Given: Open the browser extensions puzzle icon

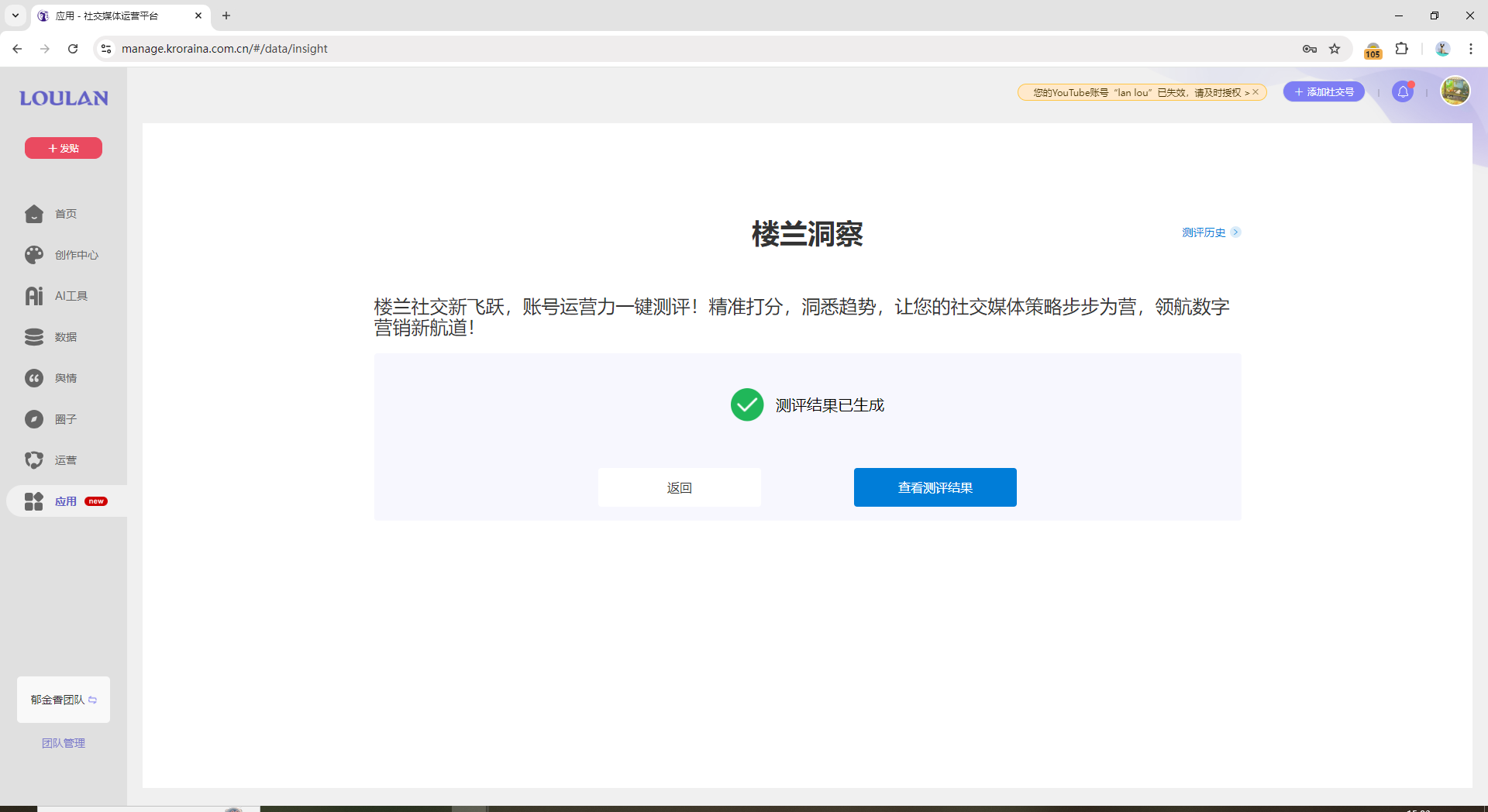Looking at the screenshot, I should (1401, 49).
